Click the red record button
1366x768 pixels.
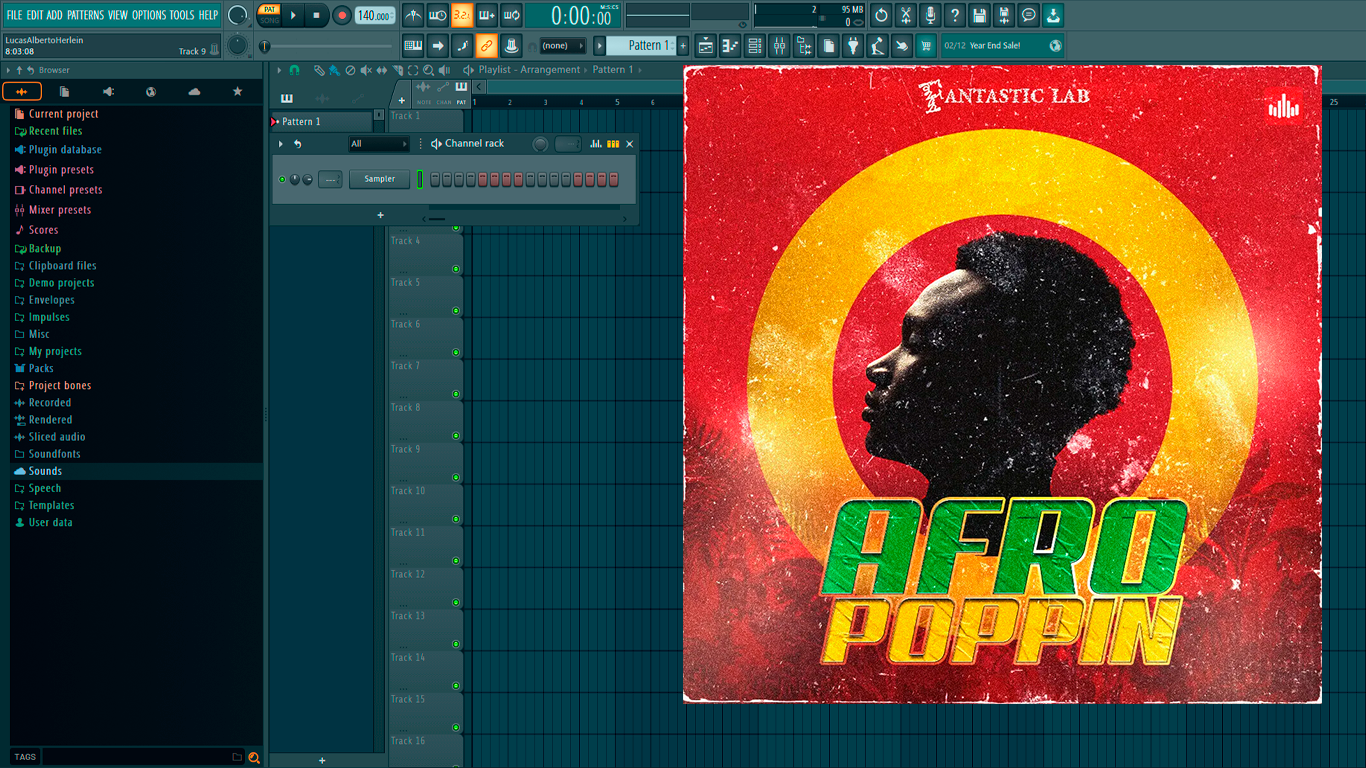tap(342, 15)
